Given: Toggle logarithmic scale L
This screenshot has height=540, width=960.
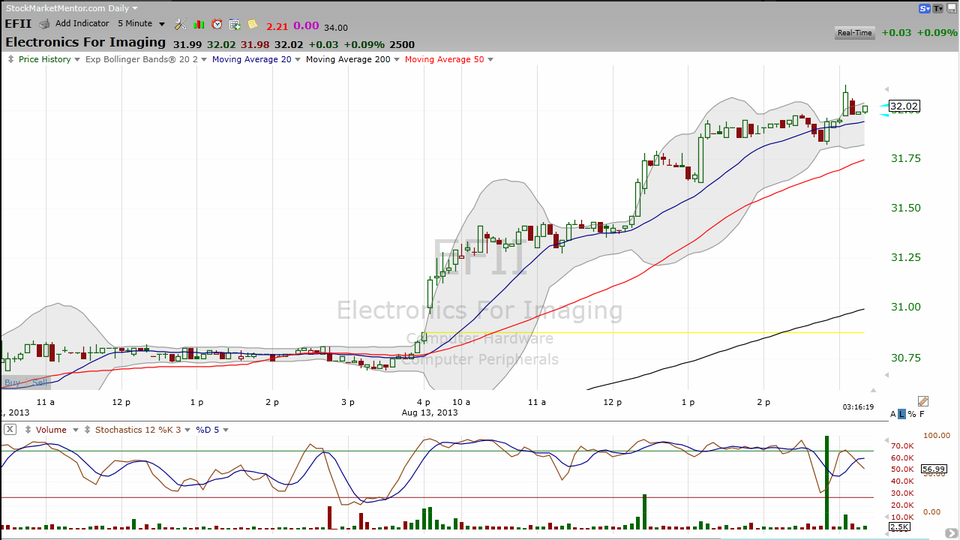Looking at the screenshot, I should click(x=901, y=414).
